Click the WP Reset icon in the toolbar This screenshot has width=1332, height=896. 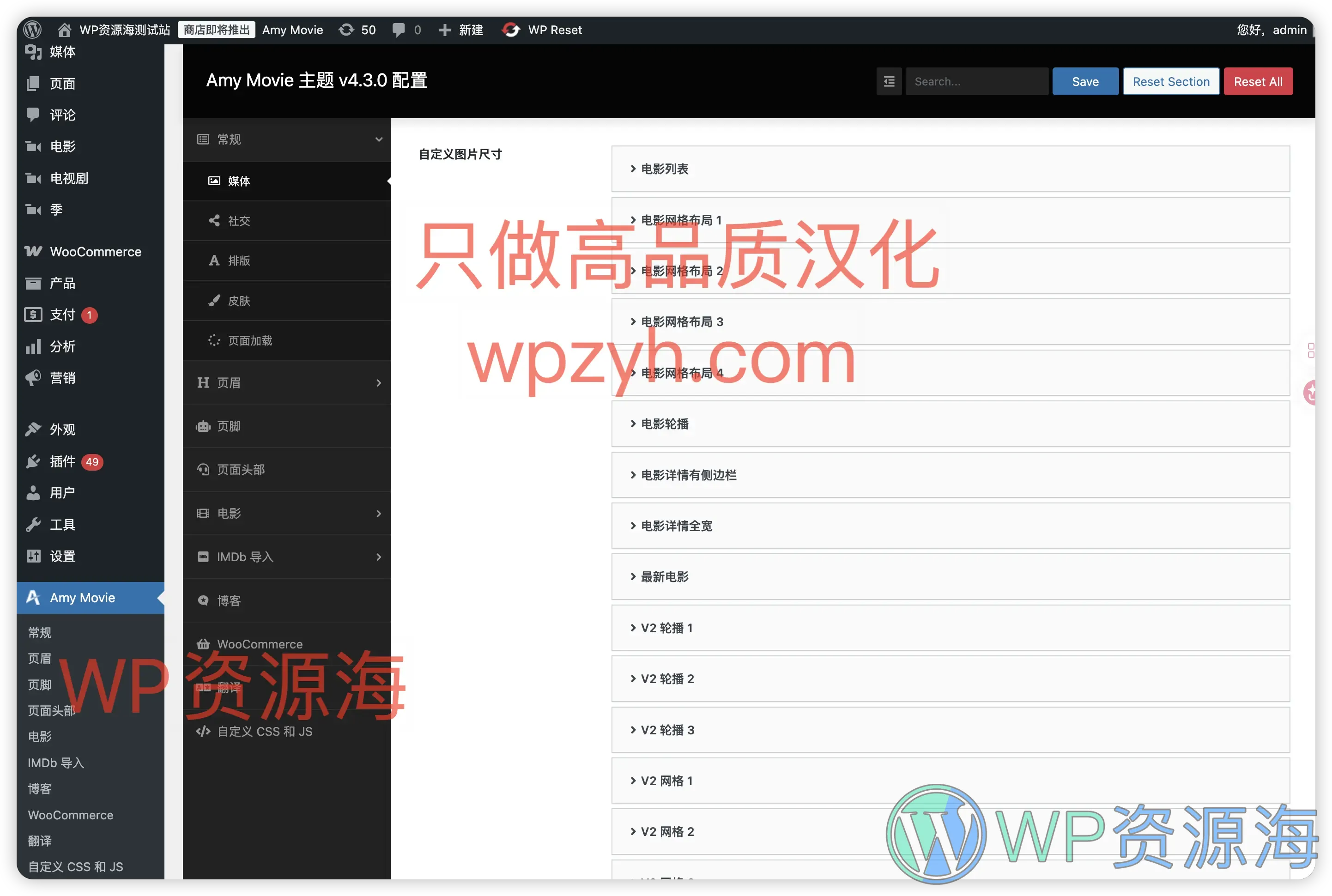pos(511,30)
